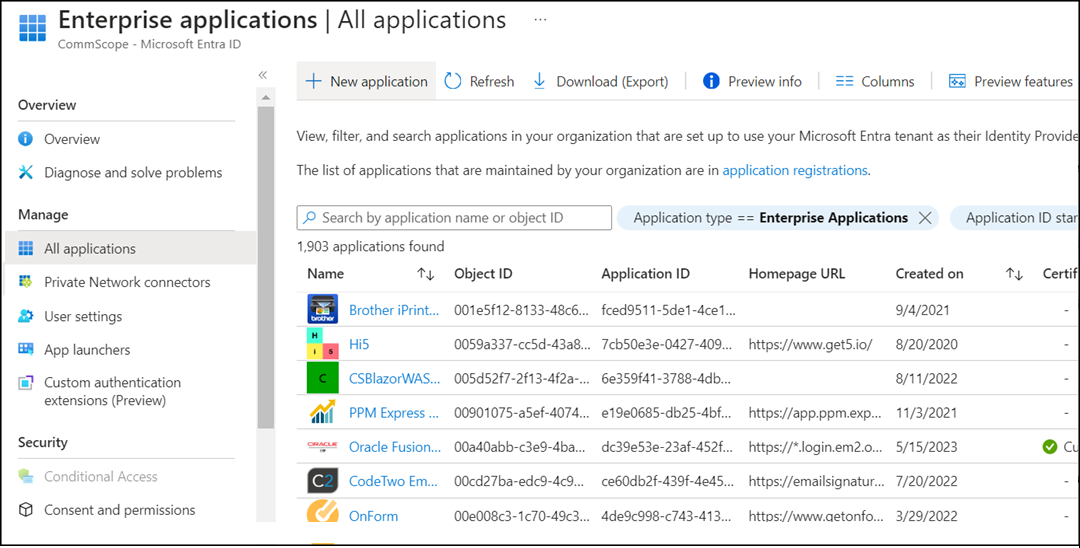Click Diagnose and solve problems wrench icon
Screen dimensions: 1080x548
point(25,172)
